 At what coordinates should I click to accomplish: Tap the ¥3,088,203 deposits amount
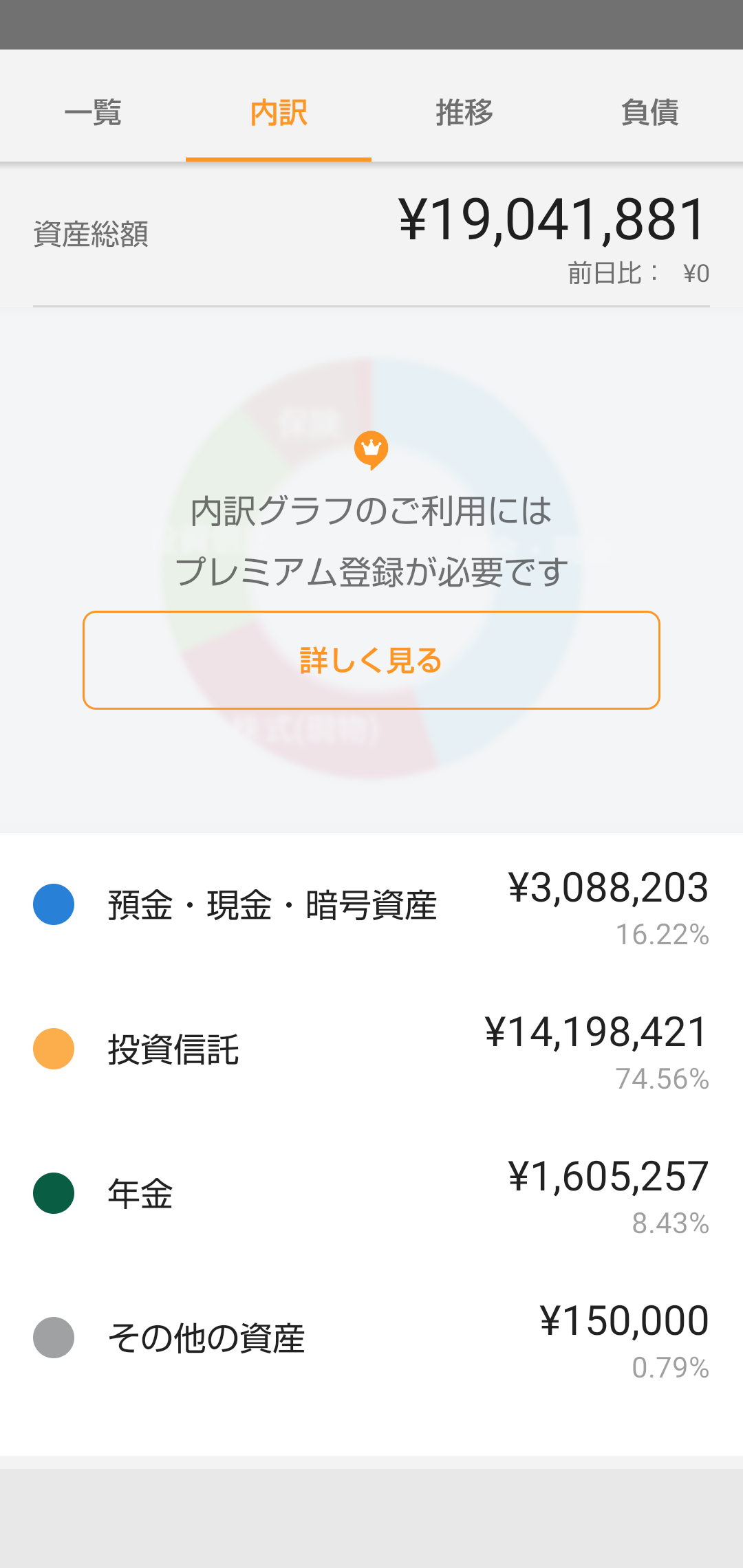(x=607, y=888)
